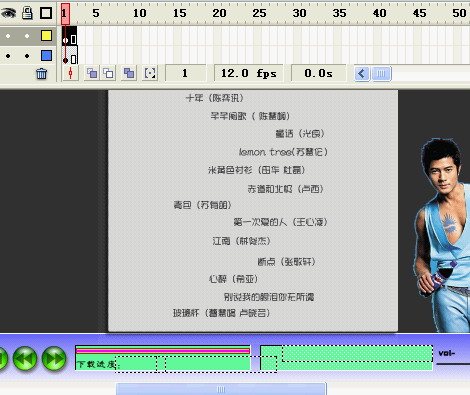Click the stage horizontal scrollbar at bottom

221,389
